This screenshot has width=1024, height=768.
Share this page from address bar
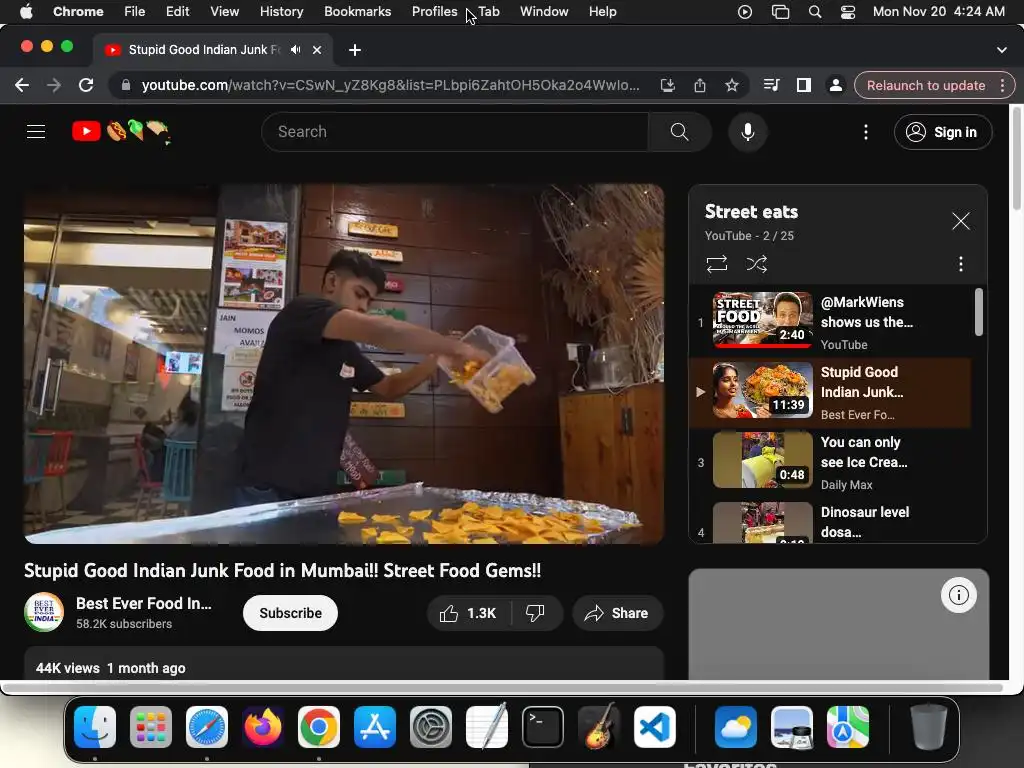699,86
